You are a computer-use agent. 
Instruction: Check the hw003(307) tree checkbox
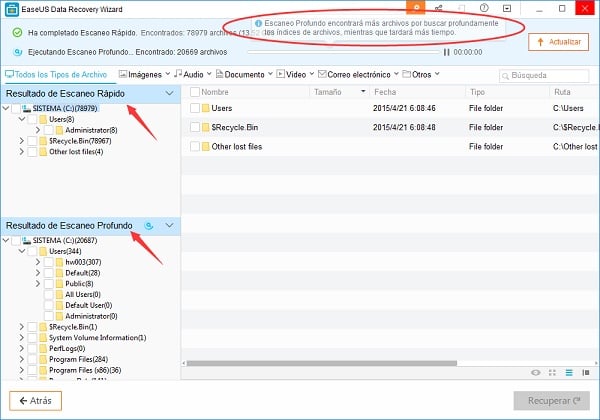pyautogui.click(x=48, y=262)
